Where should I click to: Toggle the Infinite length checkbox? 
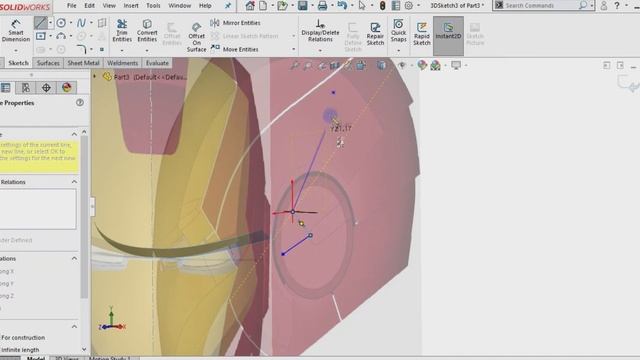pos(20,350)
